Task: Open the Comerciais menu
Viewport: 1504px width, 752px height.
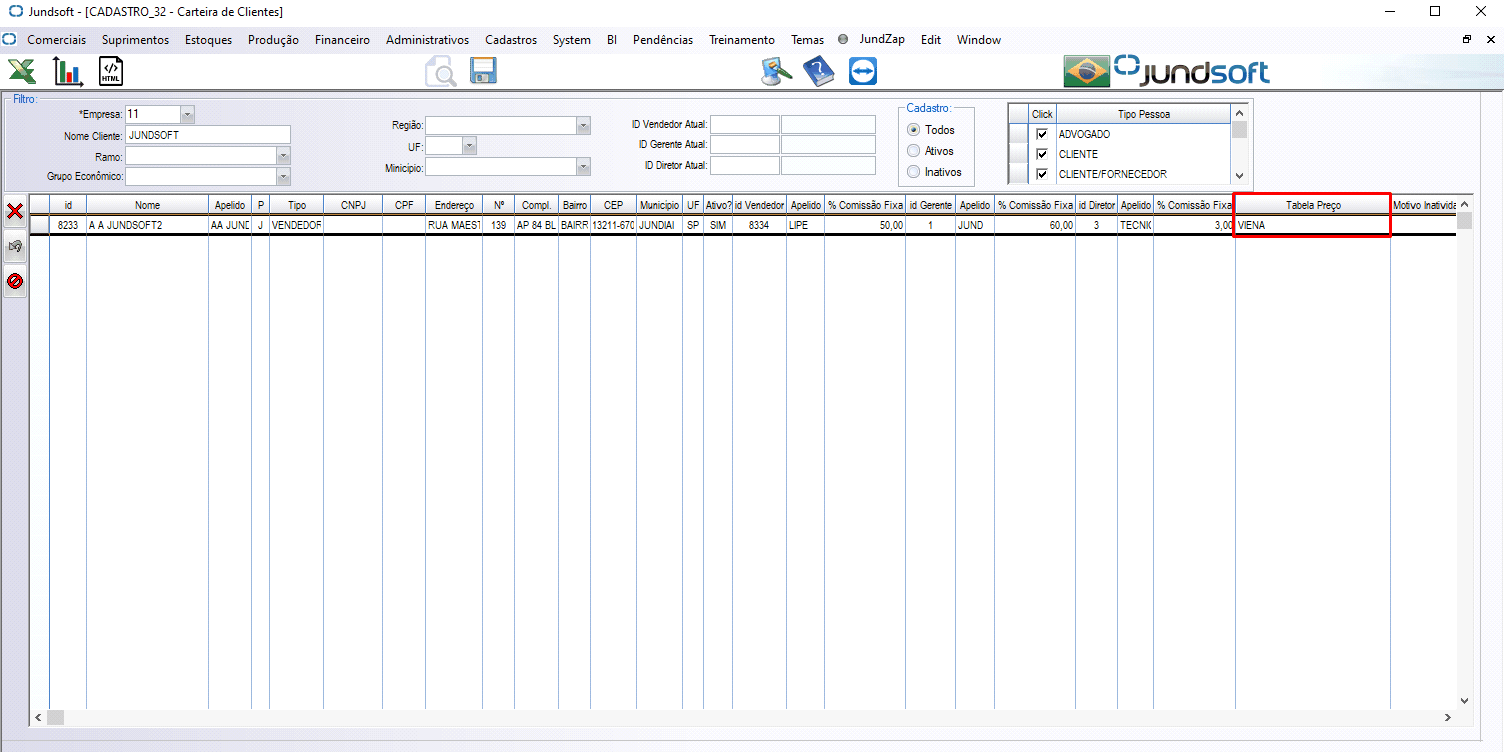Action: (56, 40)
